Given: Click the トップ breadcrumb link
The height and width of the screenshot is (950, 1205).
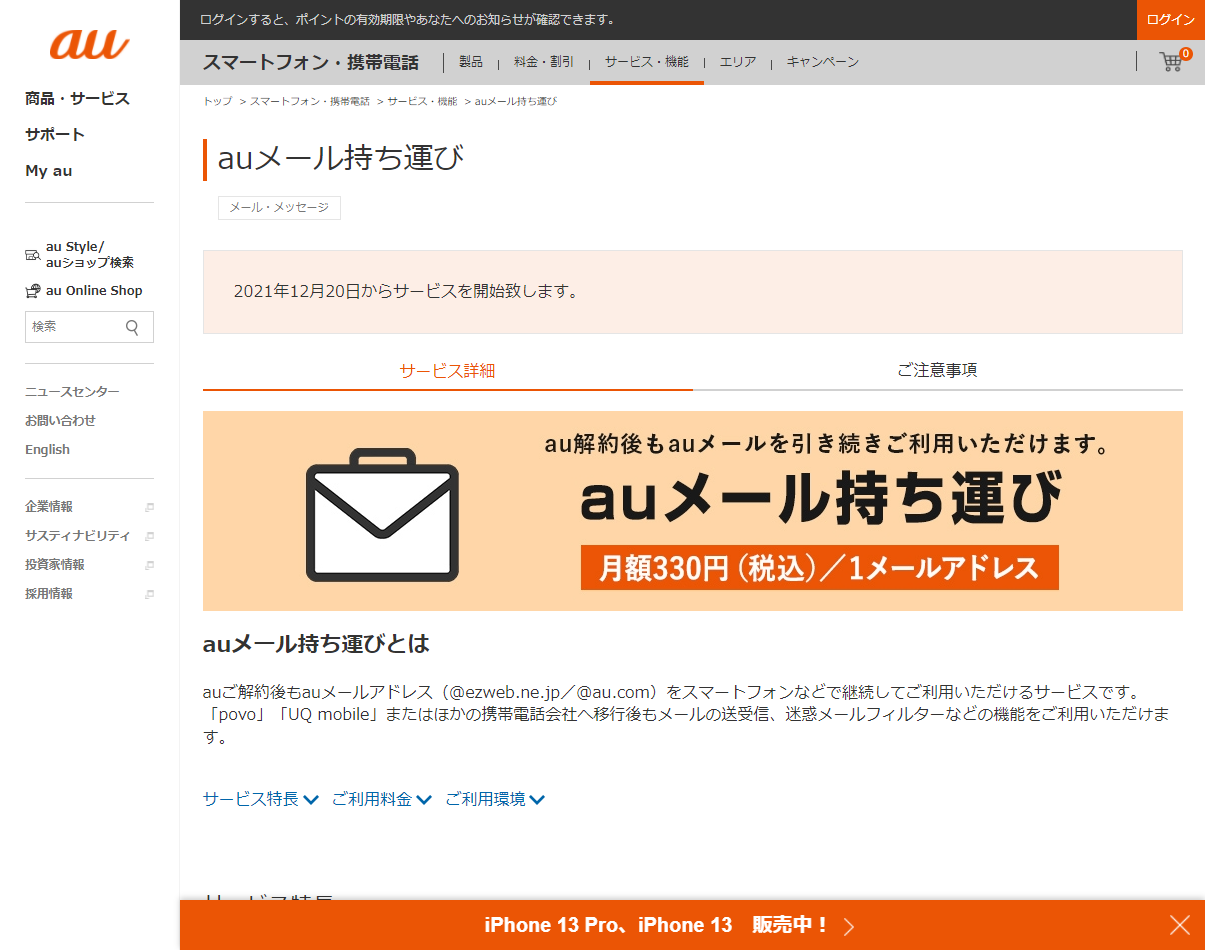Looking at the screenshot, I should click(x=218, y=102).
